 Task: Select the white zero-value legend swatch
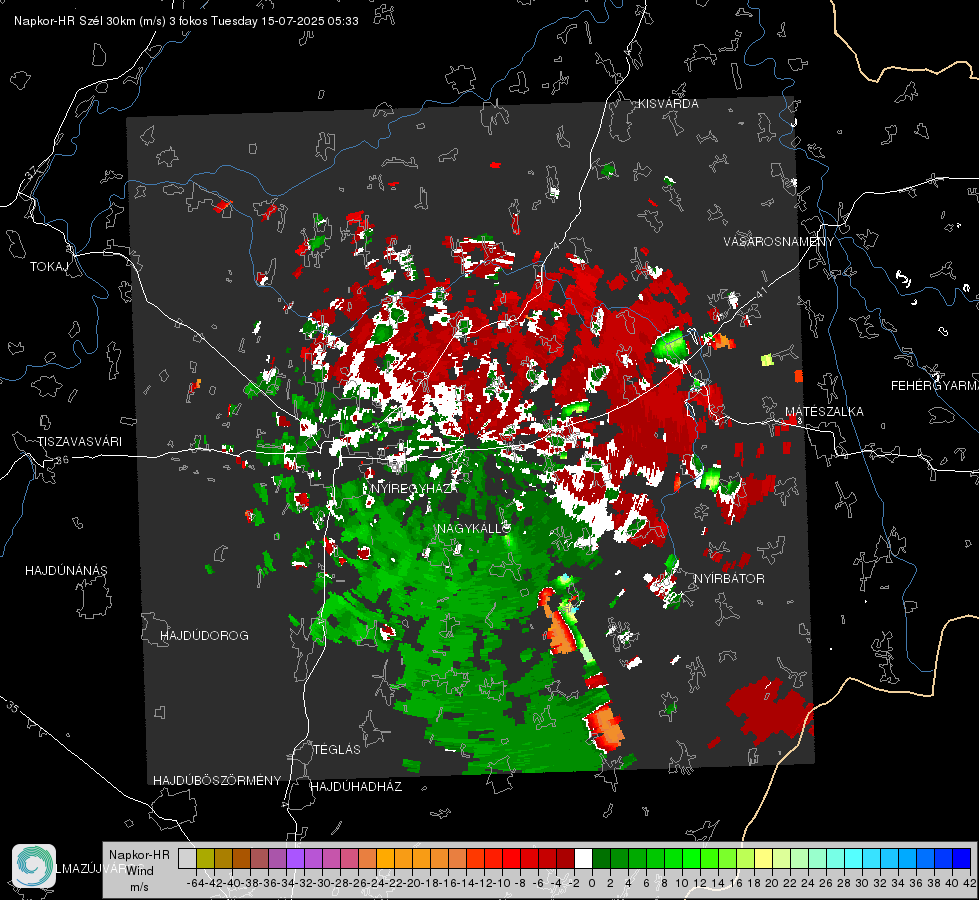tap(583, 858)
